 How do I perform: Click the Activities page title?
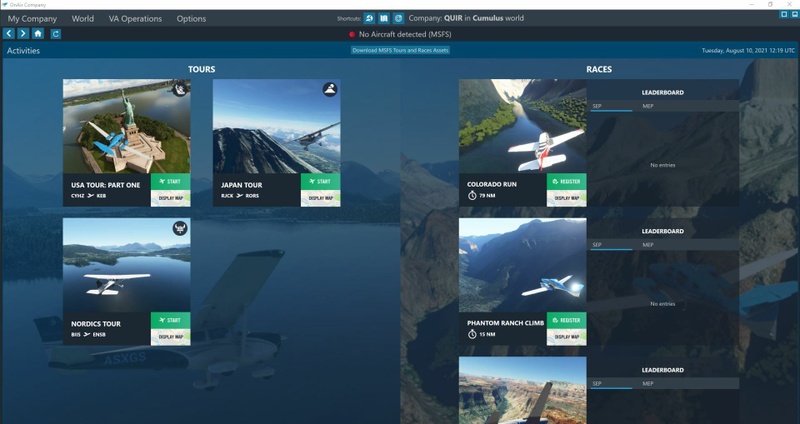tap(23, 51)
